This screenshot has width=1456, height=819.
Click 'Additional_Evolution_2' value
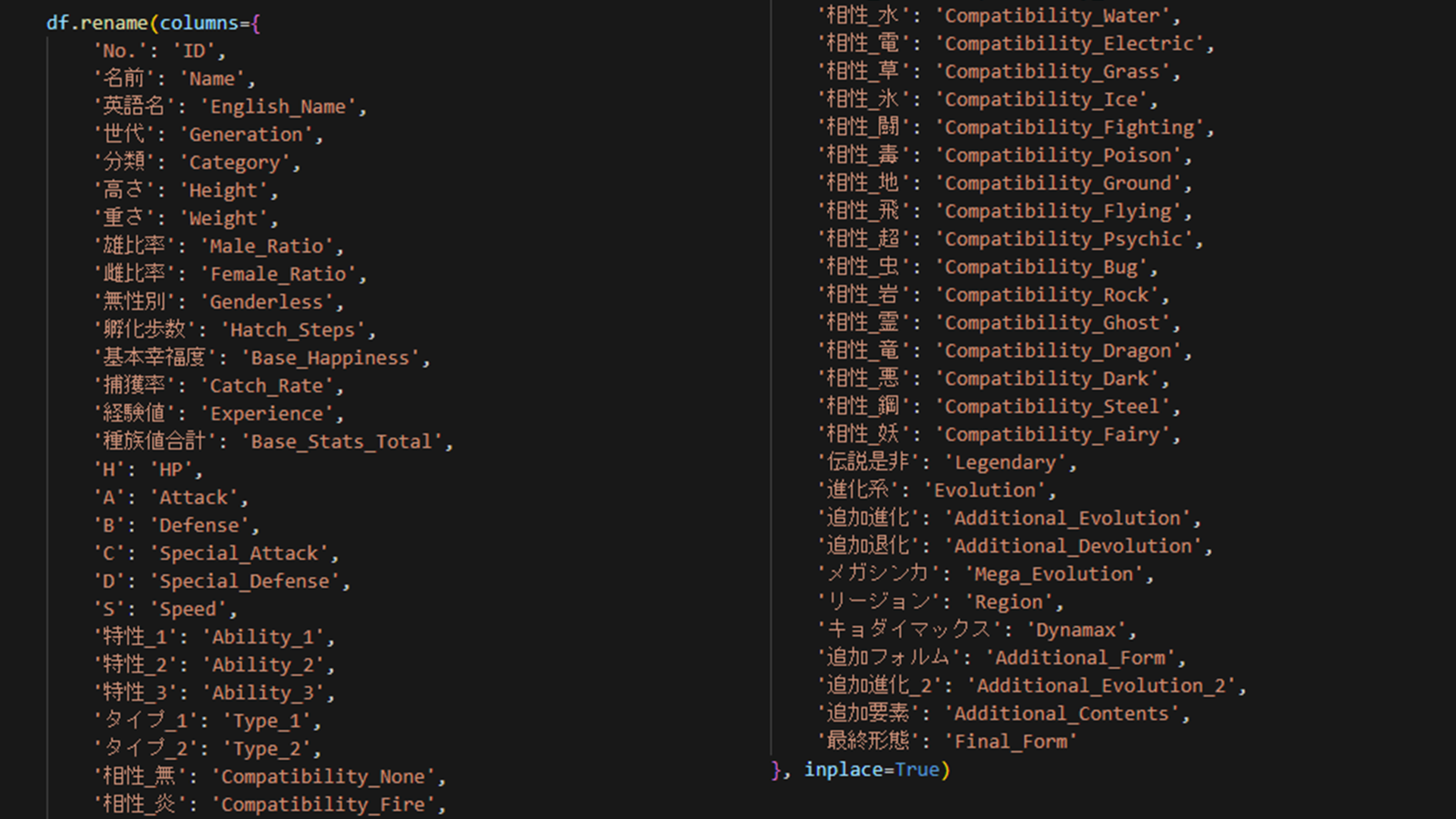coord(1102,685)
